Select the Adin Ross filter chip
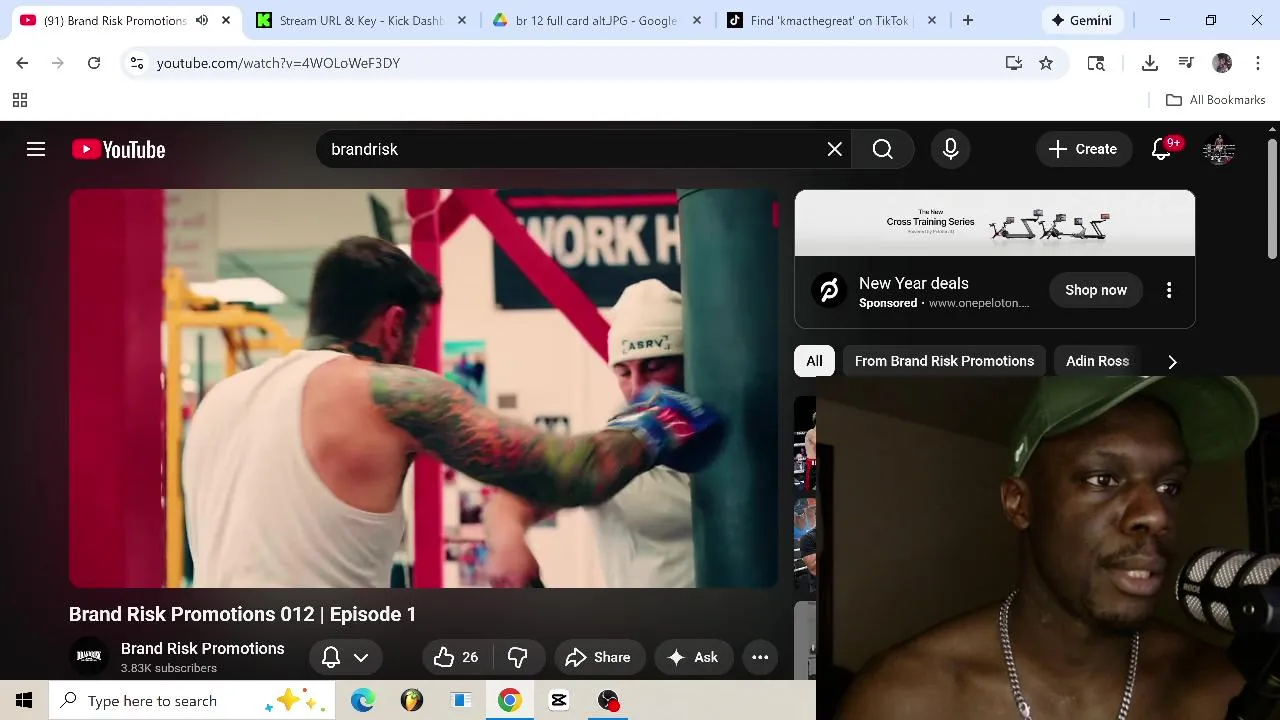The image size is (1280, 720). click(x=1097, y=361)
